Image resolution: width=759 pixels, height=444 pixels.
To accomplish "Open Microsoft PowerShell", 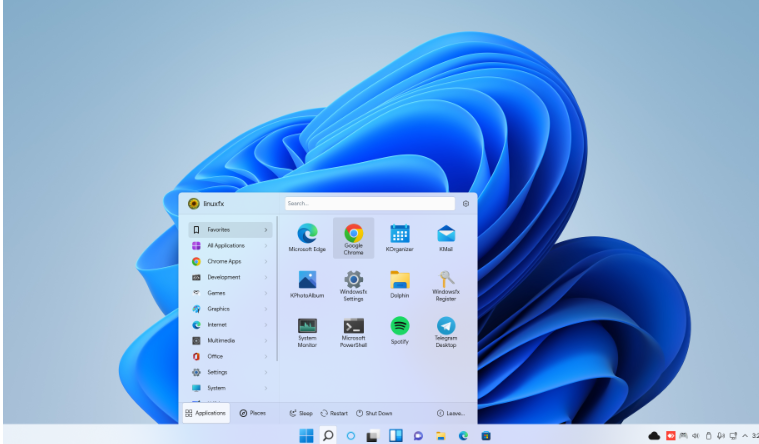I will pos(353,330).
